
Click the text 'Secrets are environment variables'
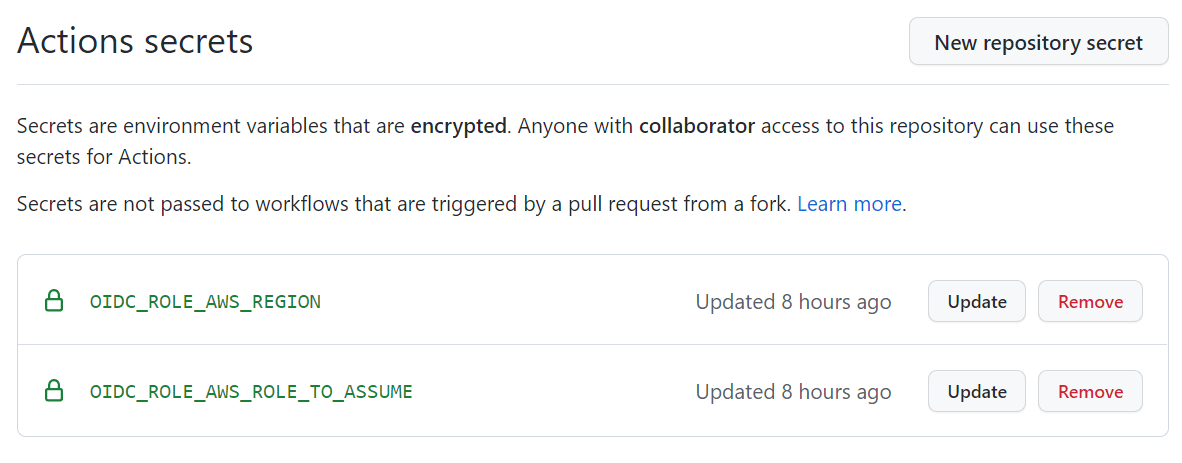(150, 127)
